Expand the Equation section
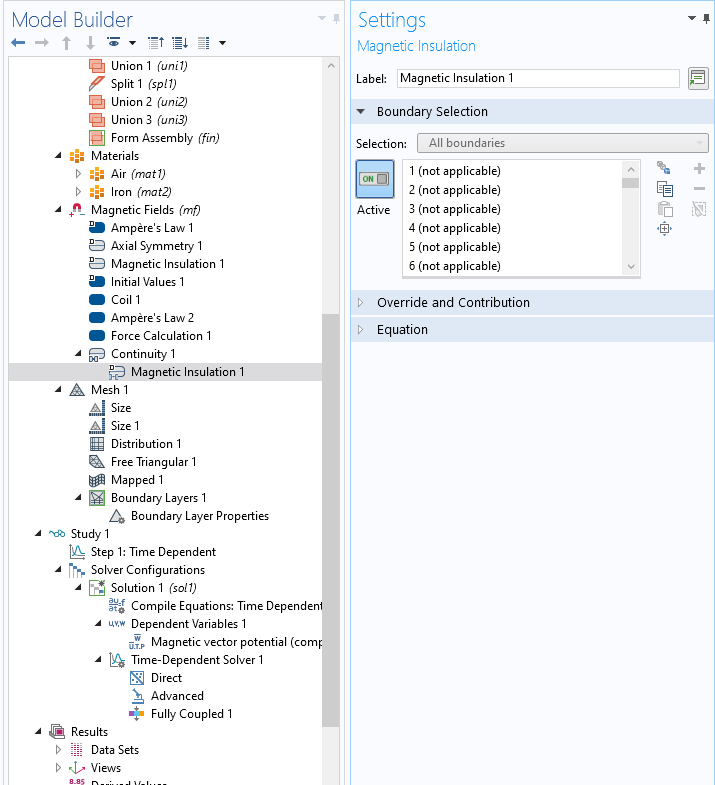Viewport: 715px width, 785px height. [402, 330]
